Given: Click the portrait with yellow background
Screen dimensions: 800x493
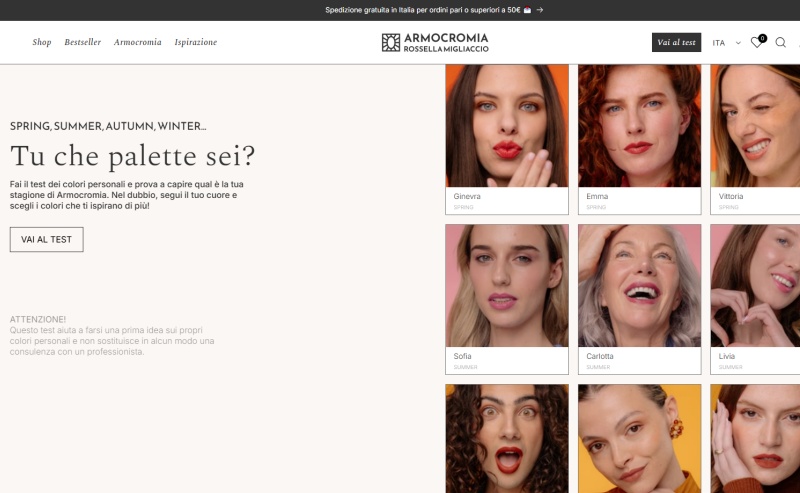Looking at the screenshot, I should (639, 438).
